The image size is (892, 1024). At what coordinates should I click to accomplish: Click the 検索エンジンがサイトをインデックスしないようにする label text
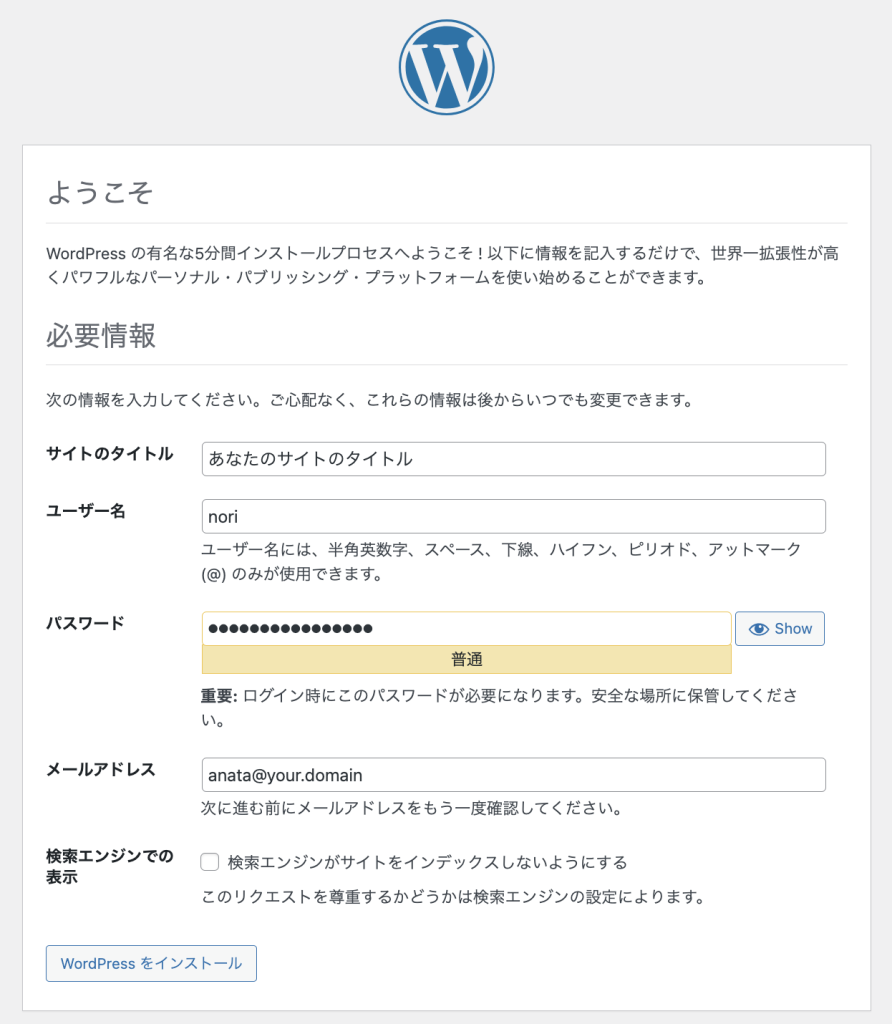[x=427, y=862]
